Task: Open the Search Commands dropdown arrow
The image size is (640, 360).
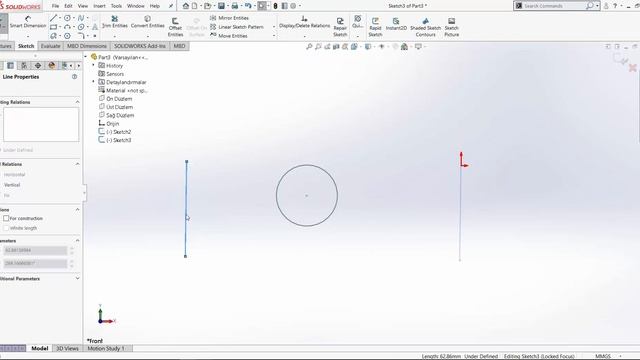Action: [x=597, y=6]
